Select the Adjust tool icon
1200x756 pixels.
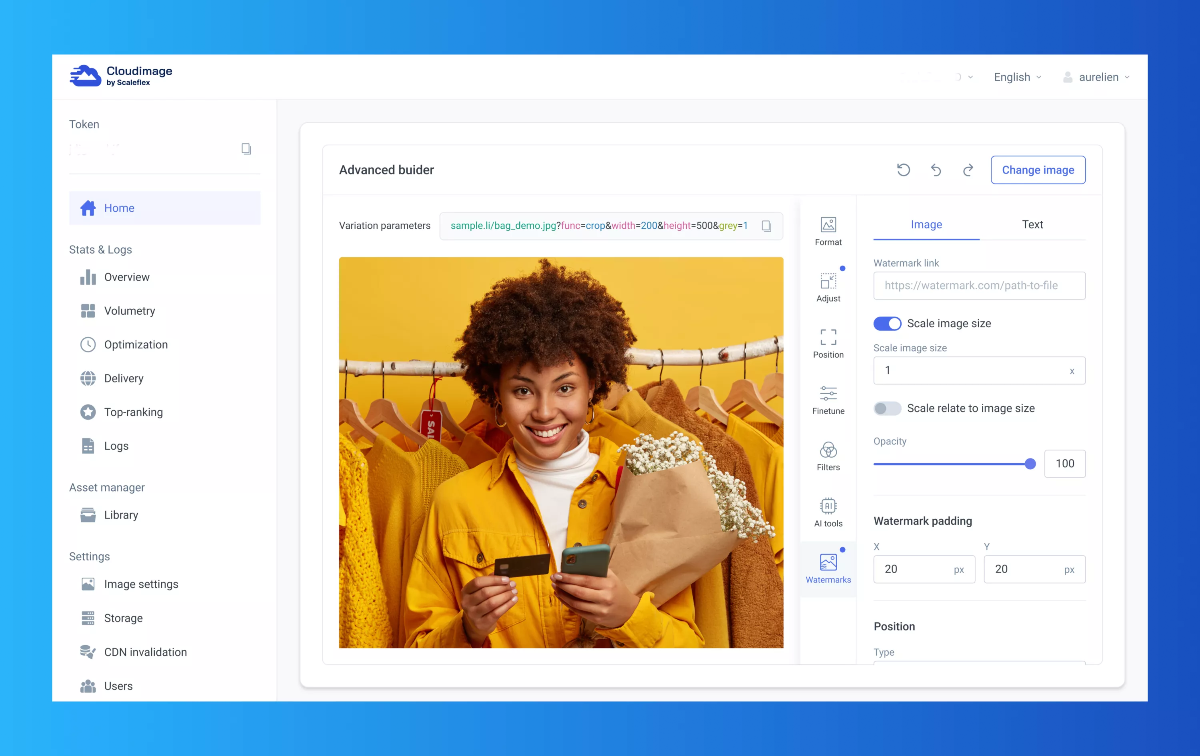[828, 286]
